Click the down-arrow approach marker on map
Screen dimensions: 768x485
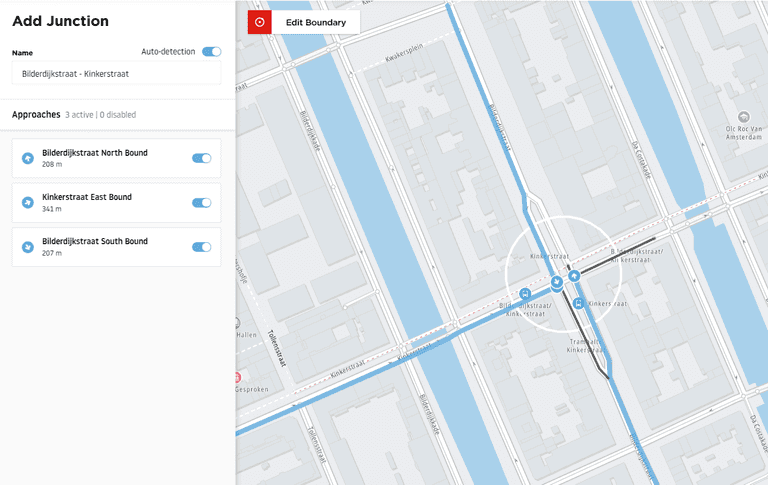[556, 283]
